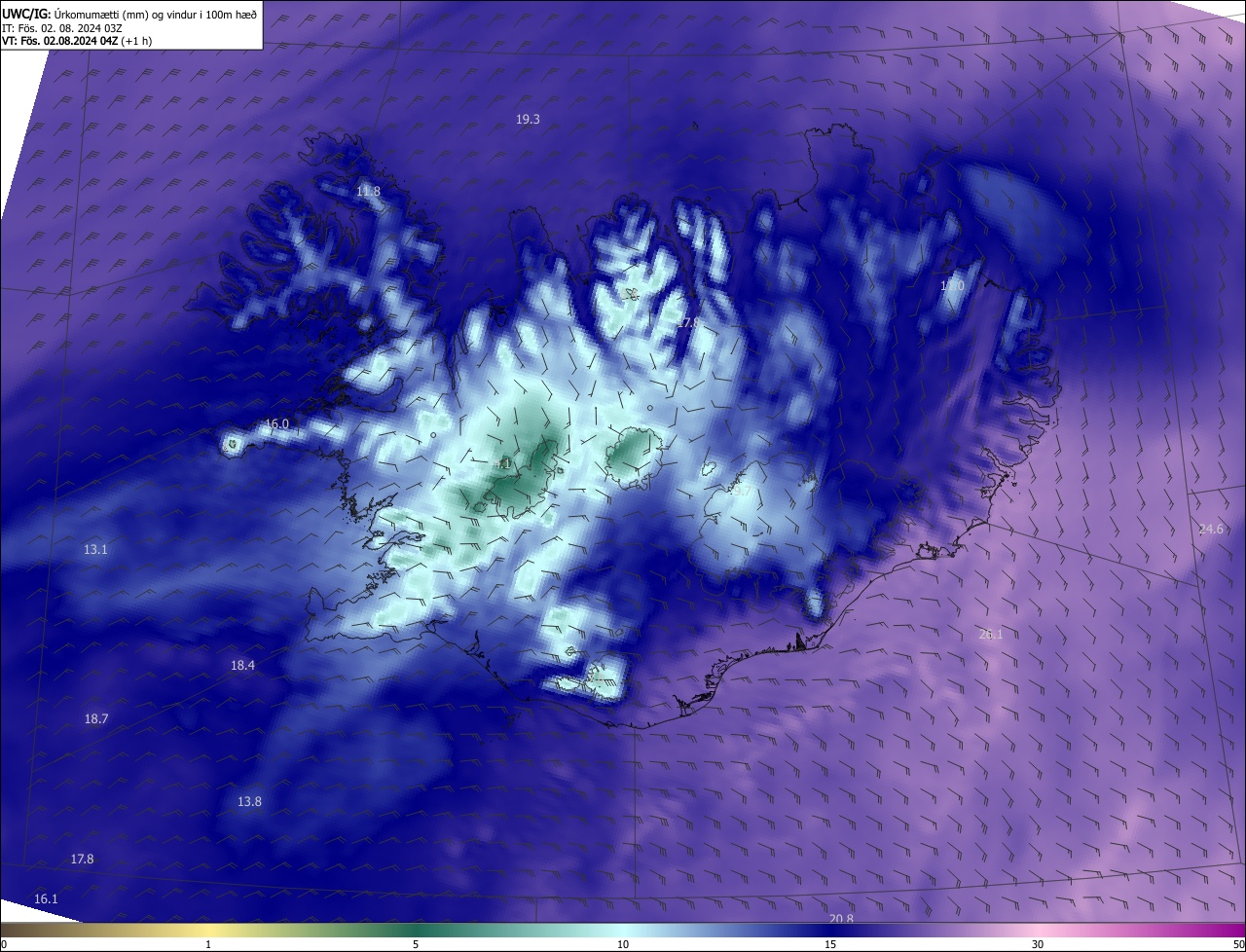
Task: Select the 18.4 value southwest of Reykjanes
Action: pyautogui.click(x=242, y=665)
